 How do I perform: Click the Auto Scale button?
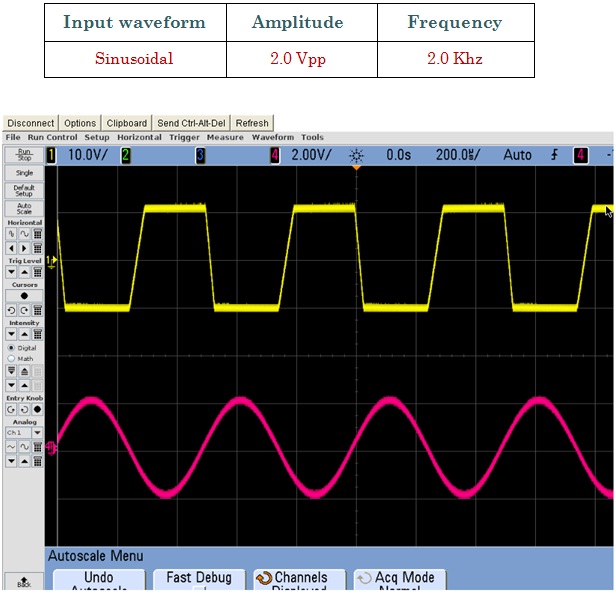click(x=24, y=209)
